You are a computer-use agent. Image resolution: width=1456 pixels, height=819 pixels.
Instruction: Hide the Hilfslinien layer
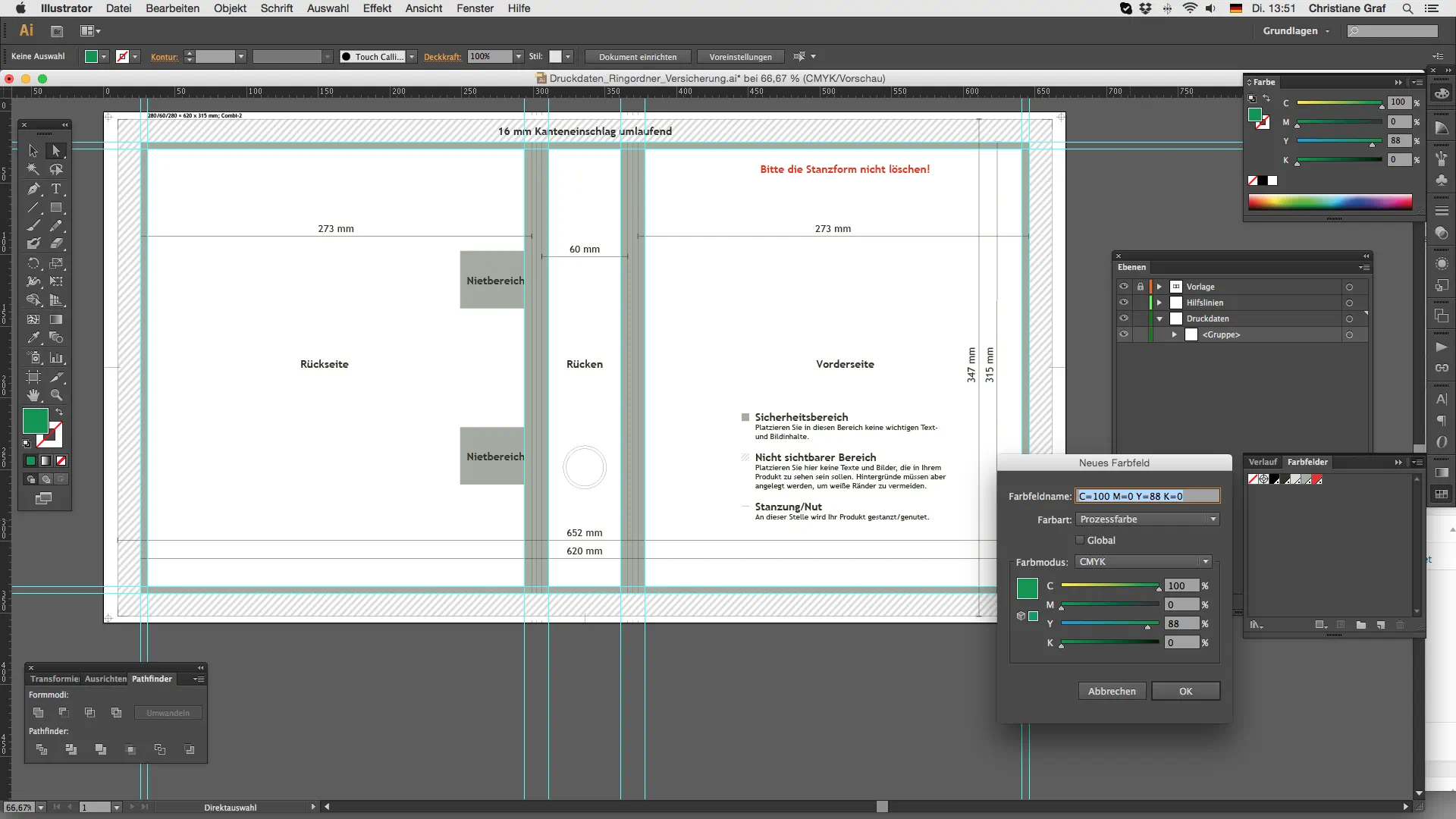point(1124,303)
